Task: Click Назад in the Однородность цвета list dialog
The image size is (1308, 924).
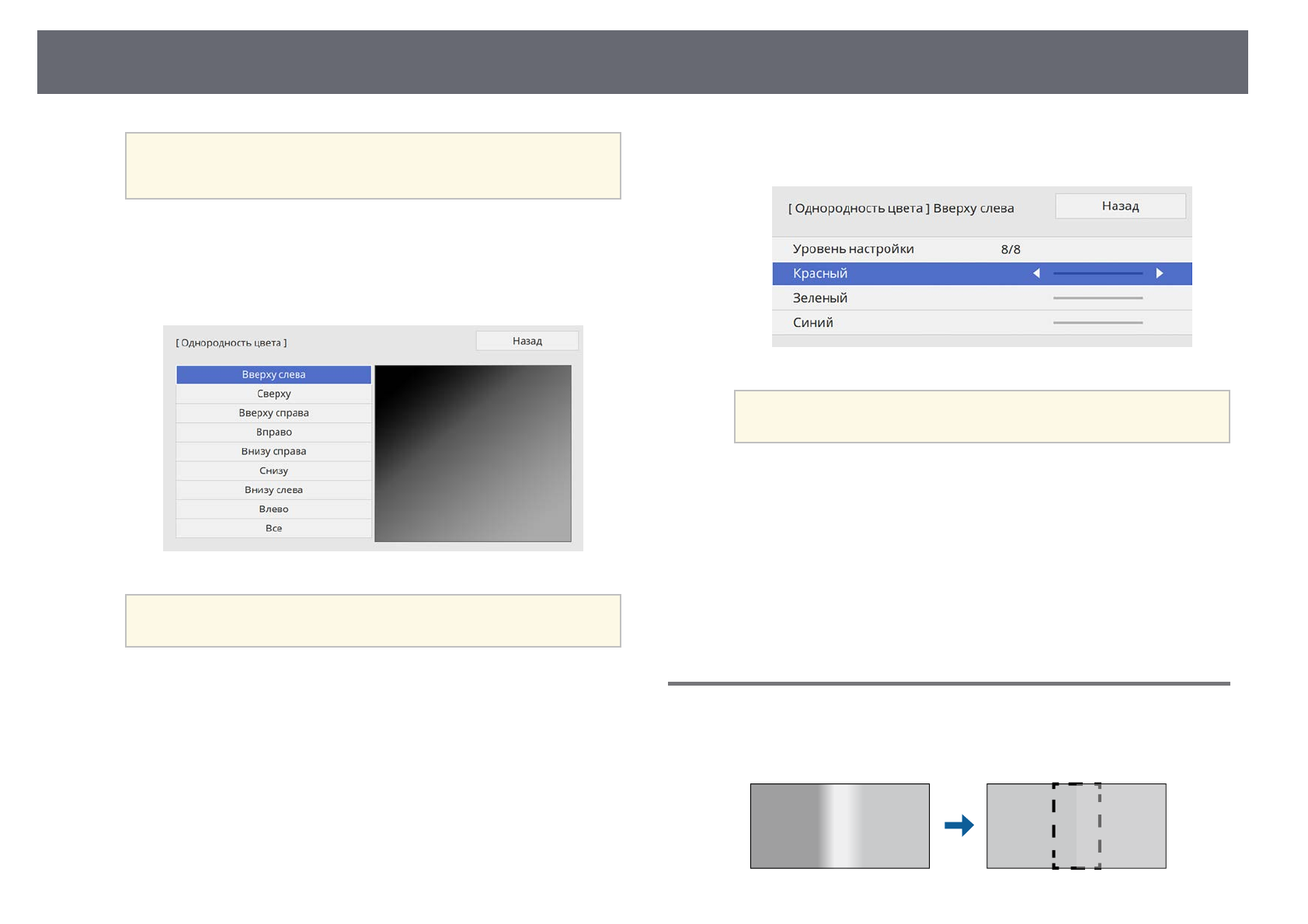Action: [x=527, y=341]
